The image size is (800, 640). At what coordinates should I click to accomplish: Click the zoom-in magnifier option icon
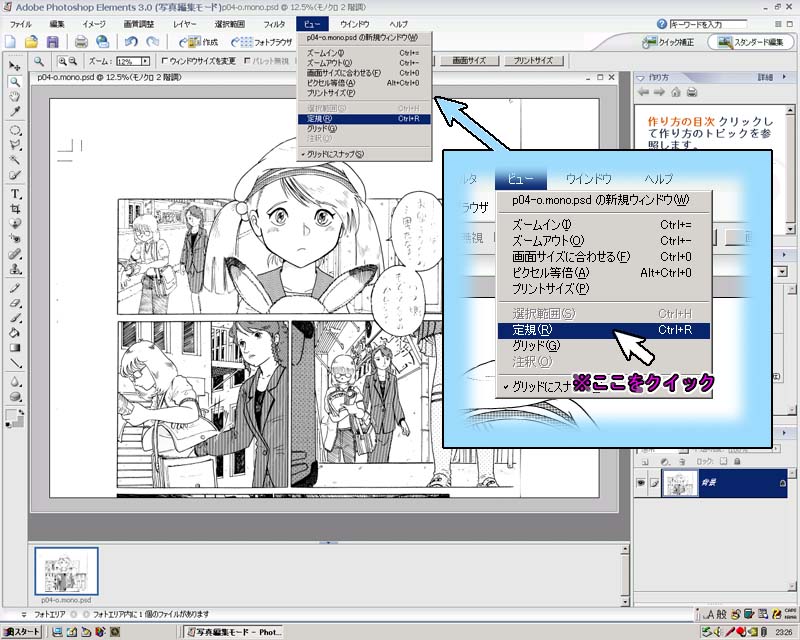click(62, 61)
